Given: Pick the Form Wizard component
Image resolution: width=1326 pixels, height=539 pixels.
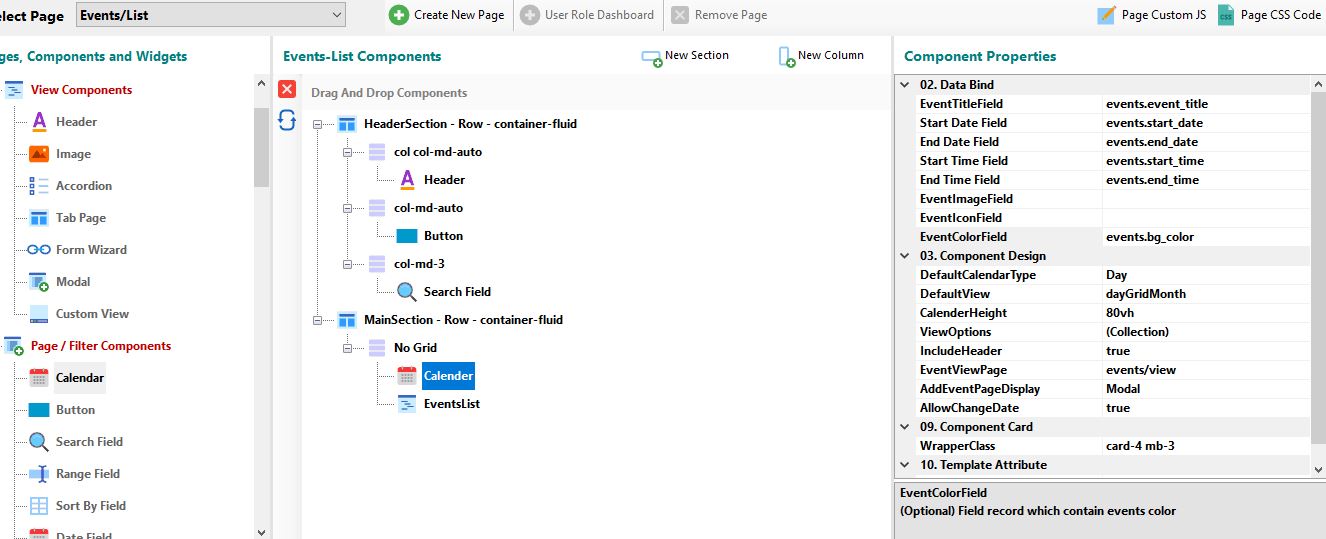Looking at the screenshot, I should point(90,250).
